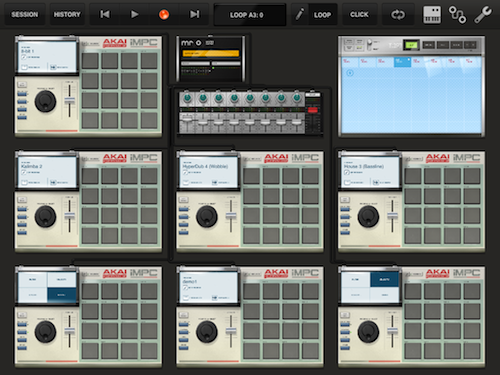Screen dimensions: 500x375
Task: Open the yellow preset bar on mr.o
Action: coord(211,53)
